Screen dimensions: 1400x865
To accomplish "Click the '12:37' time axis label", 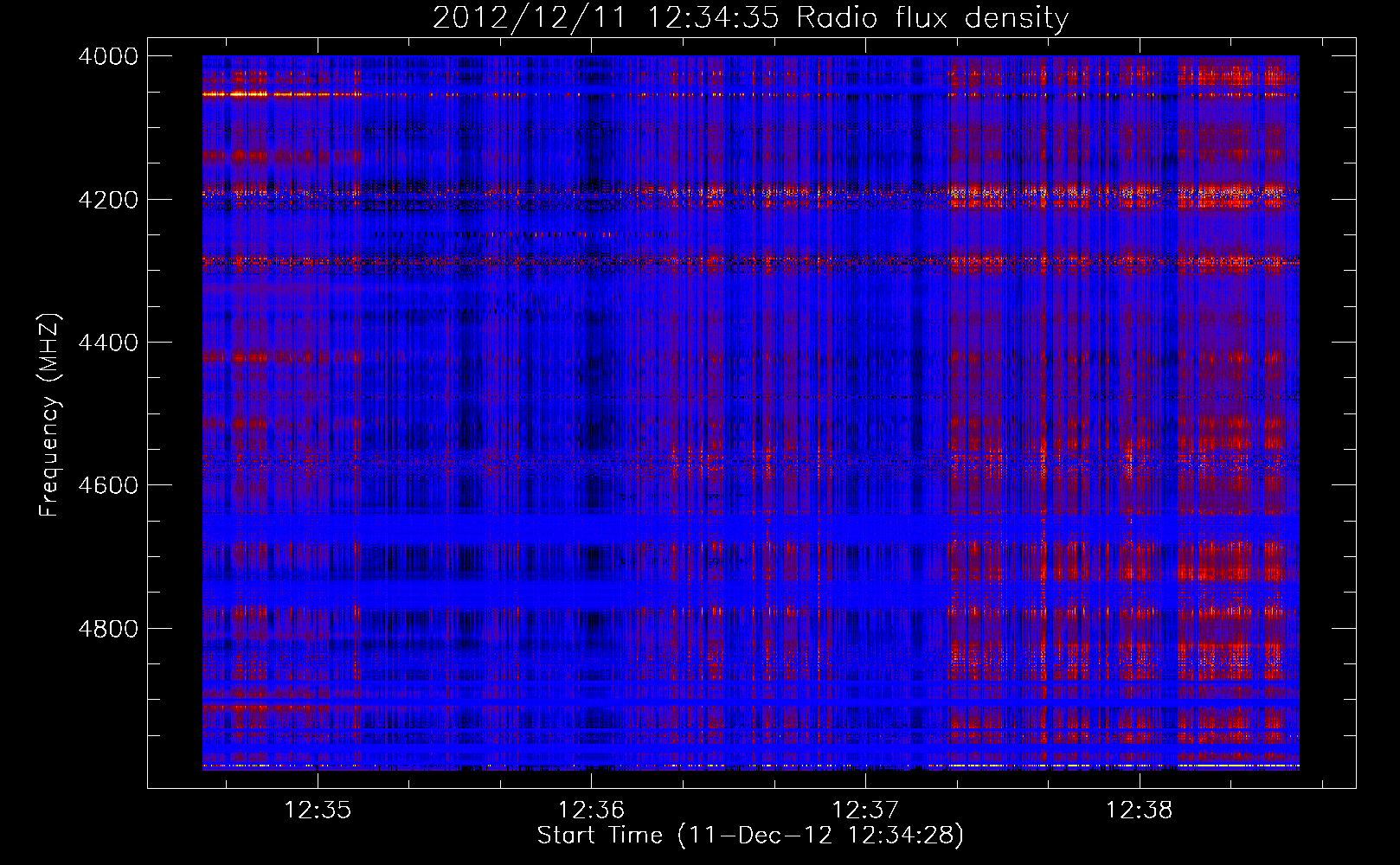I will [x=865, y=811].
